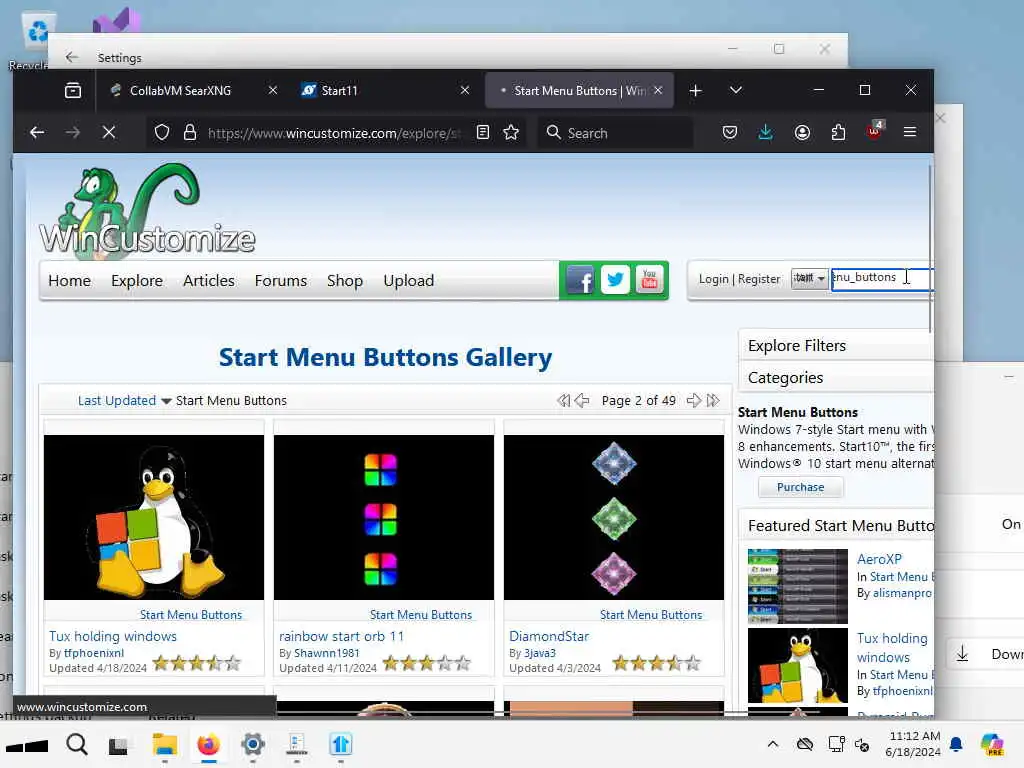Jump to first gallery page arrow

tap(563, 400)
